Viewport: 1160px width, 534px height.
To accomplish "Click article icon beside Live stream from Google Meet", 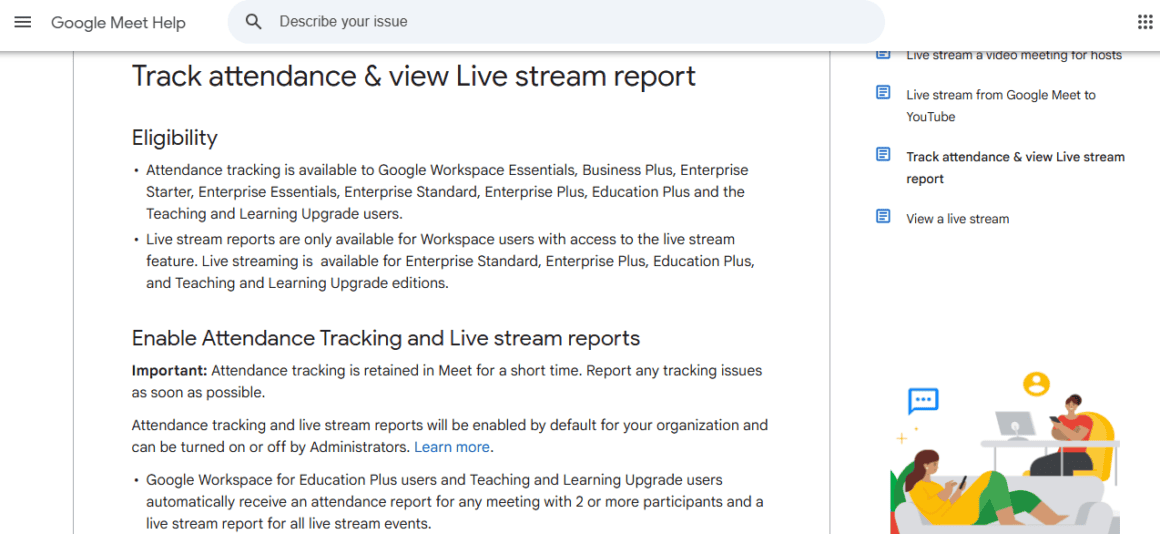I will point(883,93).
